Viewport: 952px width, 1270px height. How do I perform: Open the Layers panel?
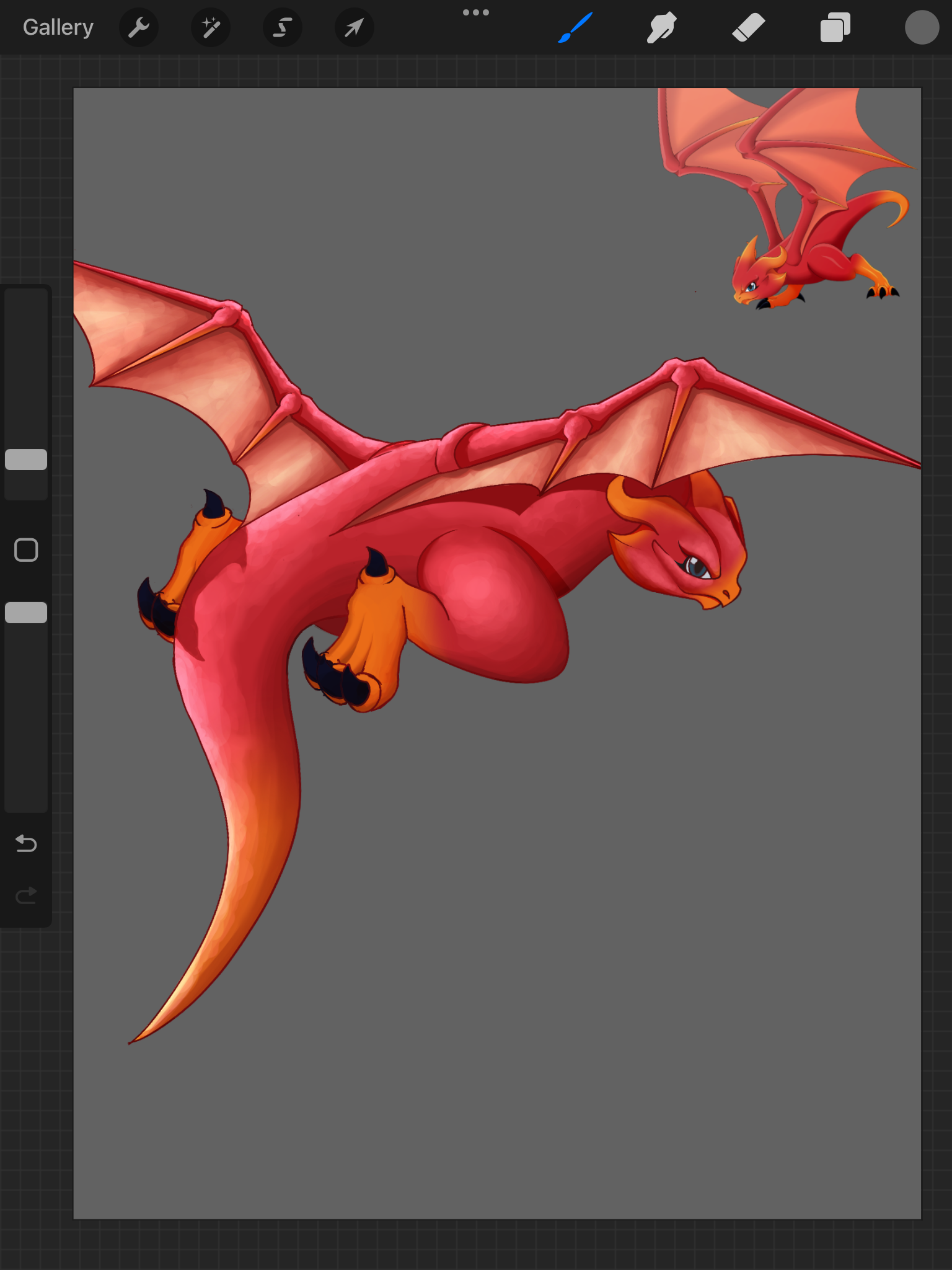[835, 27]
